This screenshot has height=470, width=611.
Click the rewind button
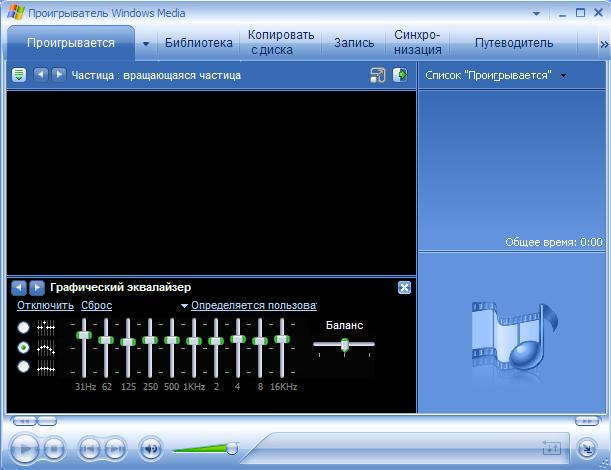coord(24,421)
